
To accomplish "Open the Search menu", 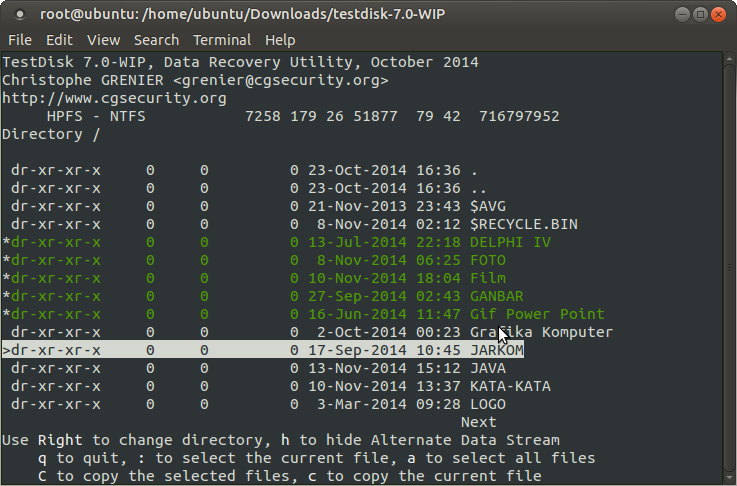I will 156,40.
